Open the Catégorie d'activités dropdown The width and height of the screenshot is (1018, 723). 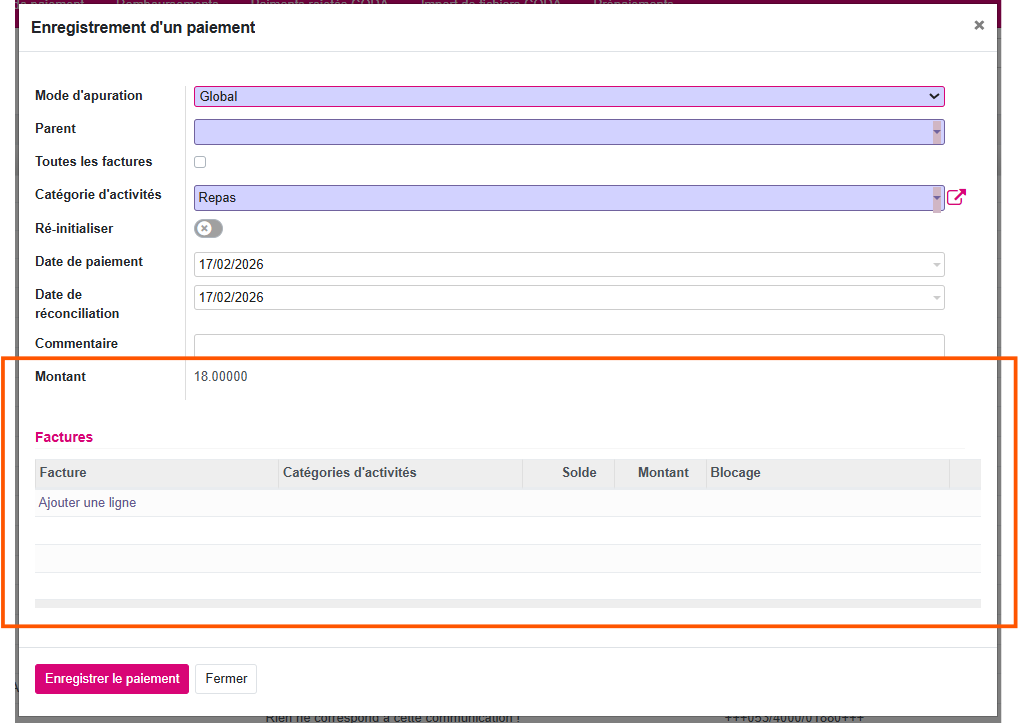(x=937, y=198)
